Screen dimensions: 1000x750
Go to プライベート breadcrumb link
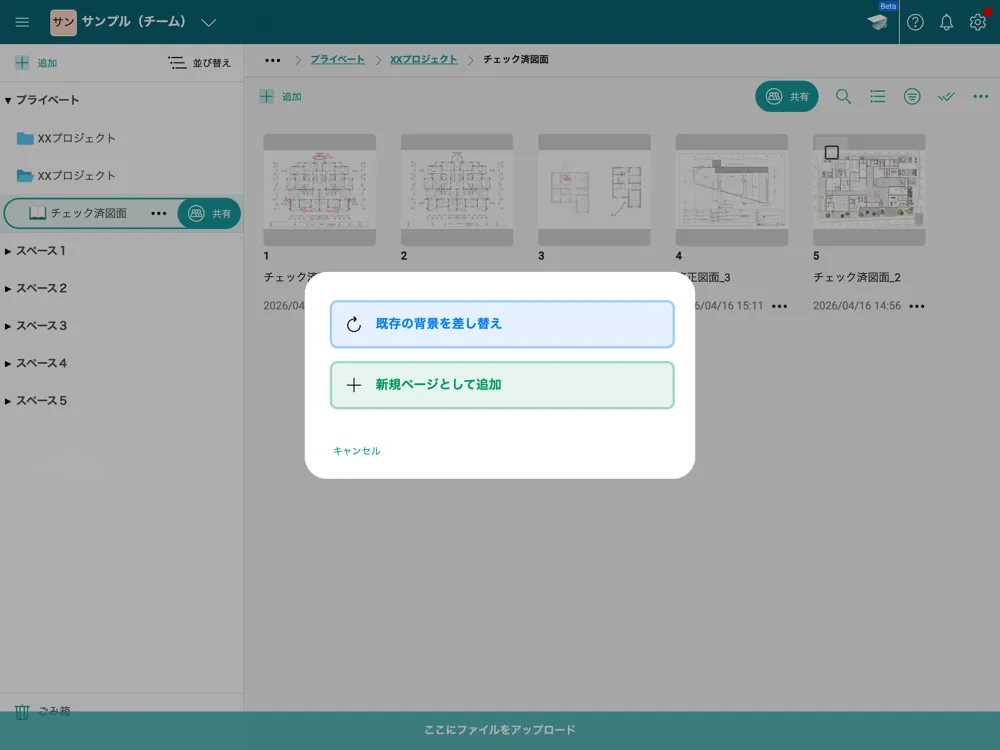pos(337,59)
